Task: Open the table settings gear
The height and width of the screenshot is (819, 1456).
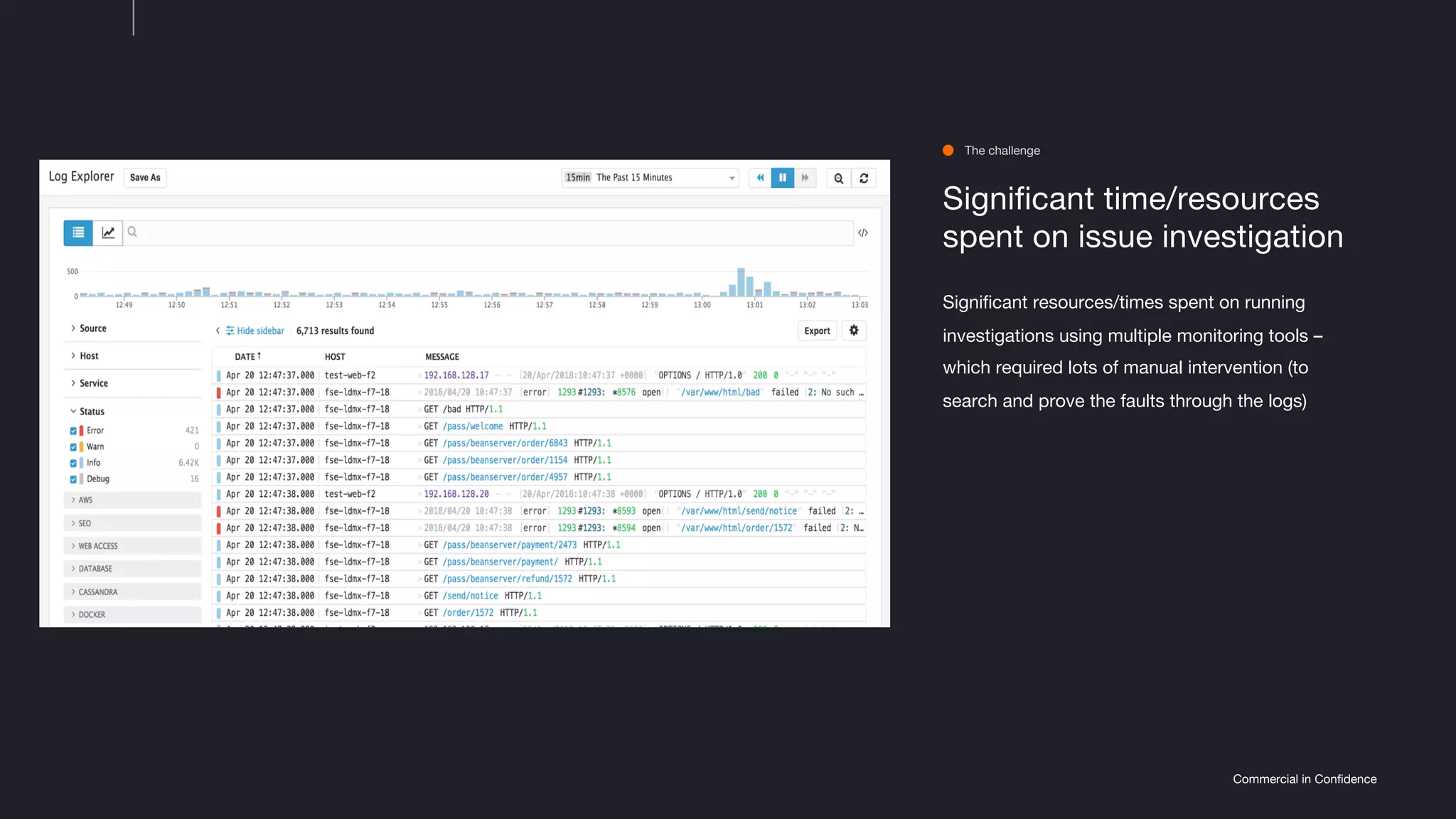Action: pos(854,331)
